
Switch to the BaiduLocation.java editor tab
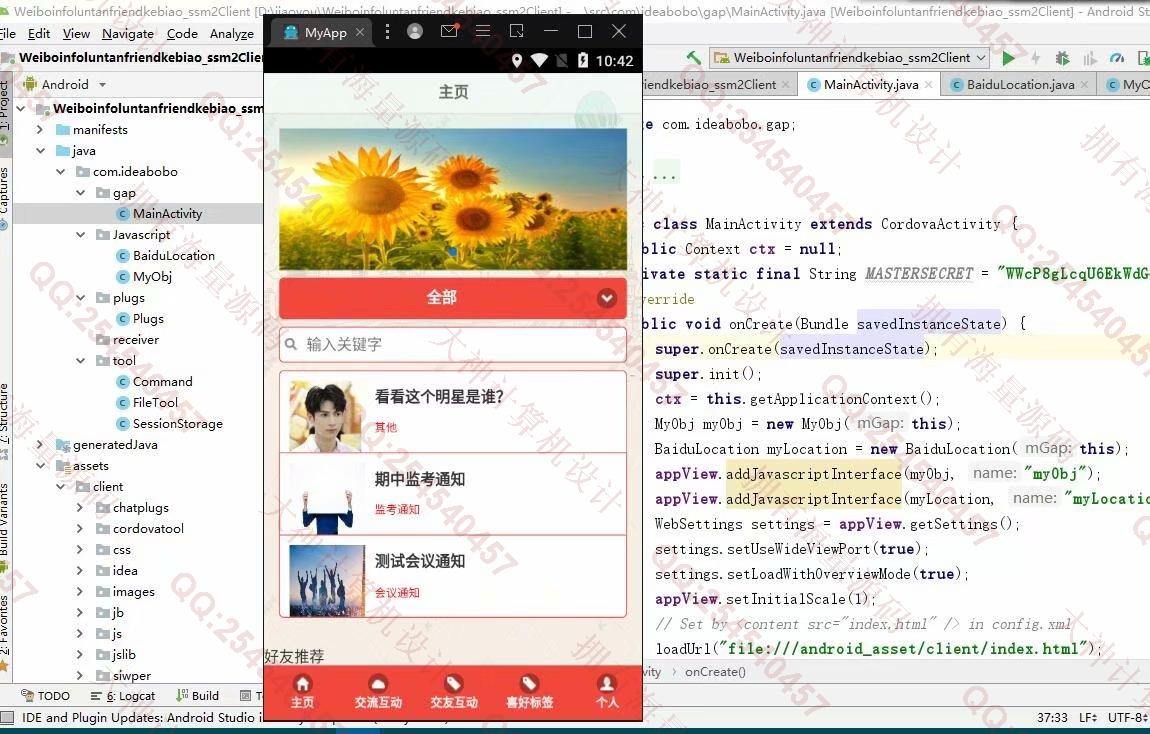pyautogui.click(x=1019, y=84)
